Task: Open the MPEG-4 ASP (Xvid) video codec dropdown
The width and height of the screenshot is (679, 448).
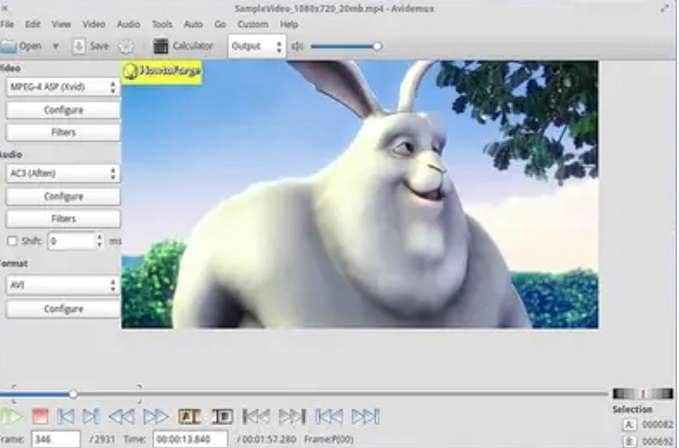Action: pos(63,87)
